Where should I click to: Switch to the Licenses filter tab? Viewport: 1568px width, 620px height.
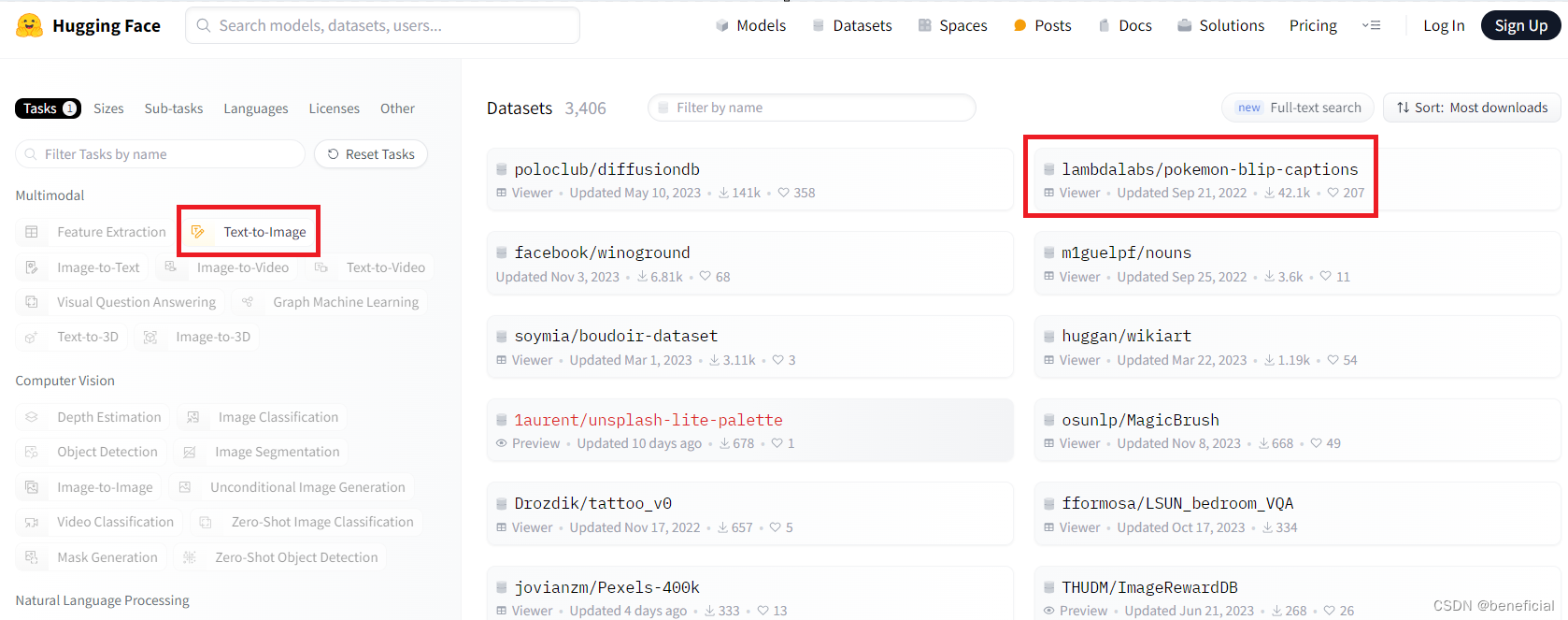[x=335, y=108]
